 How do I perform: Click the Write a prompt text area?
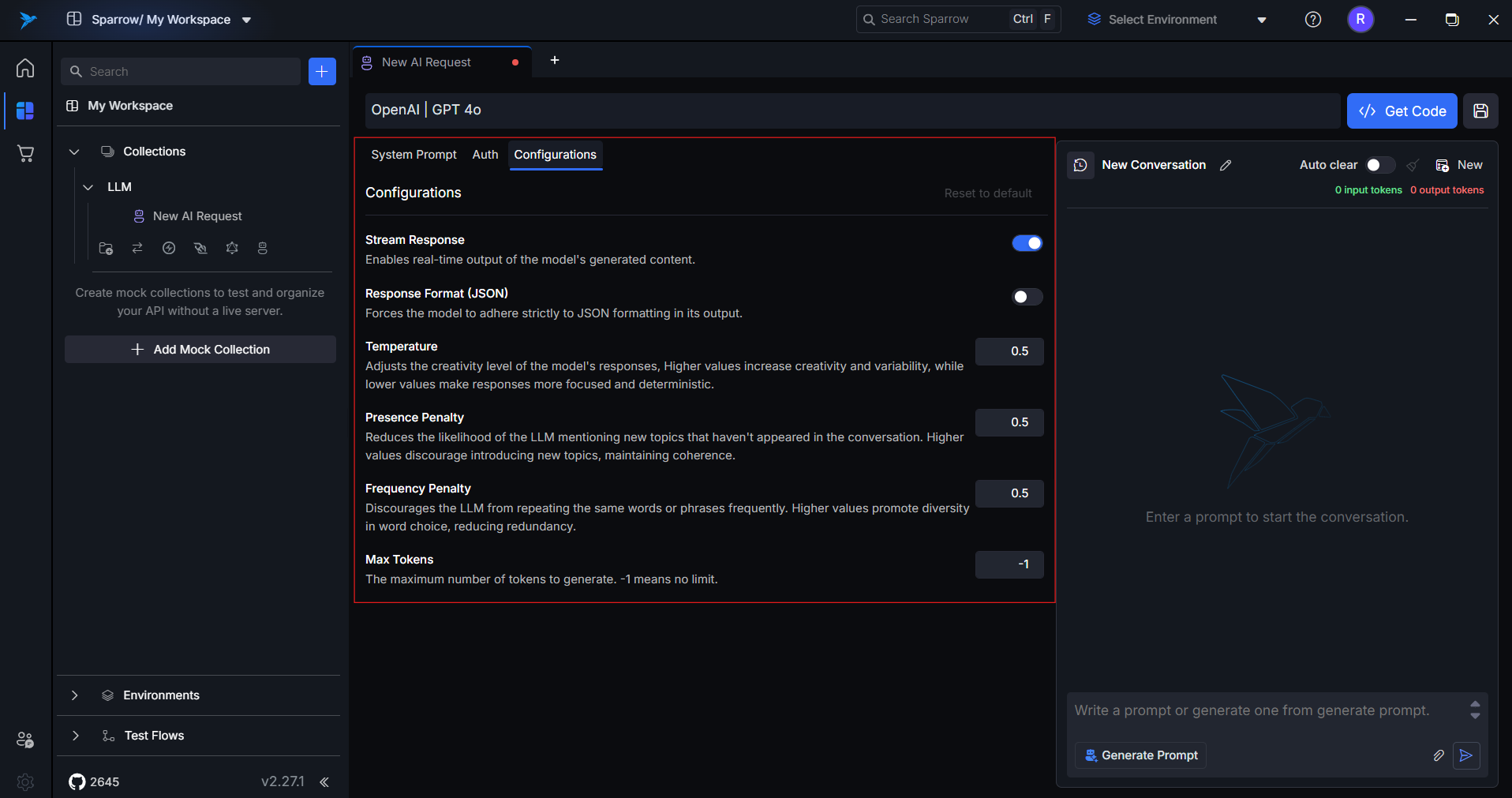[1267, 710]
